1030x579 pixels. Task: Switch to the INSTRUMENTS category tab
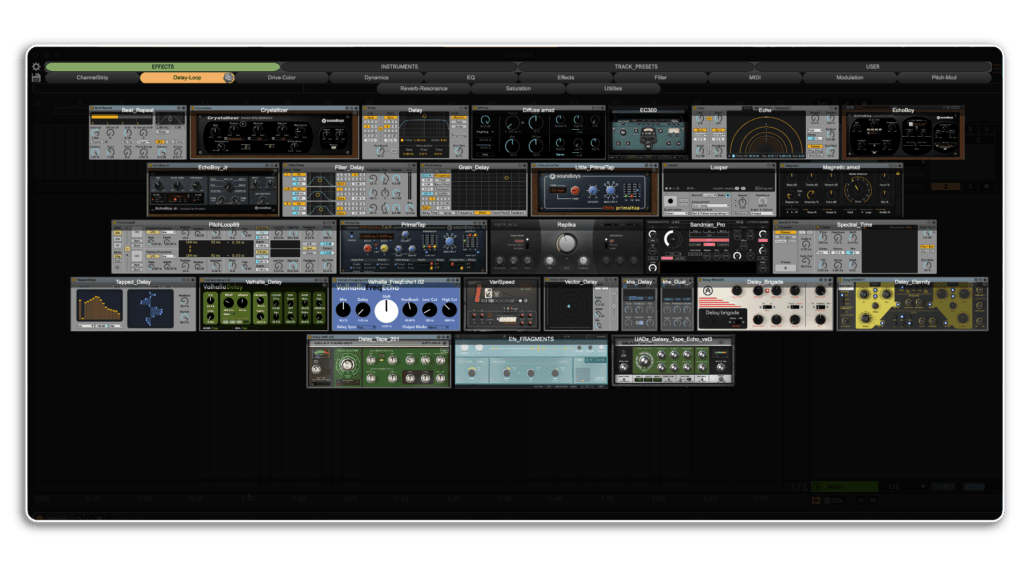pos(399,67)
